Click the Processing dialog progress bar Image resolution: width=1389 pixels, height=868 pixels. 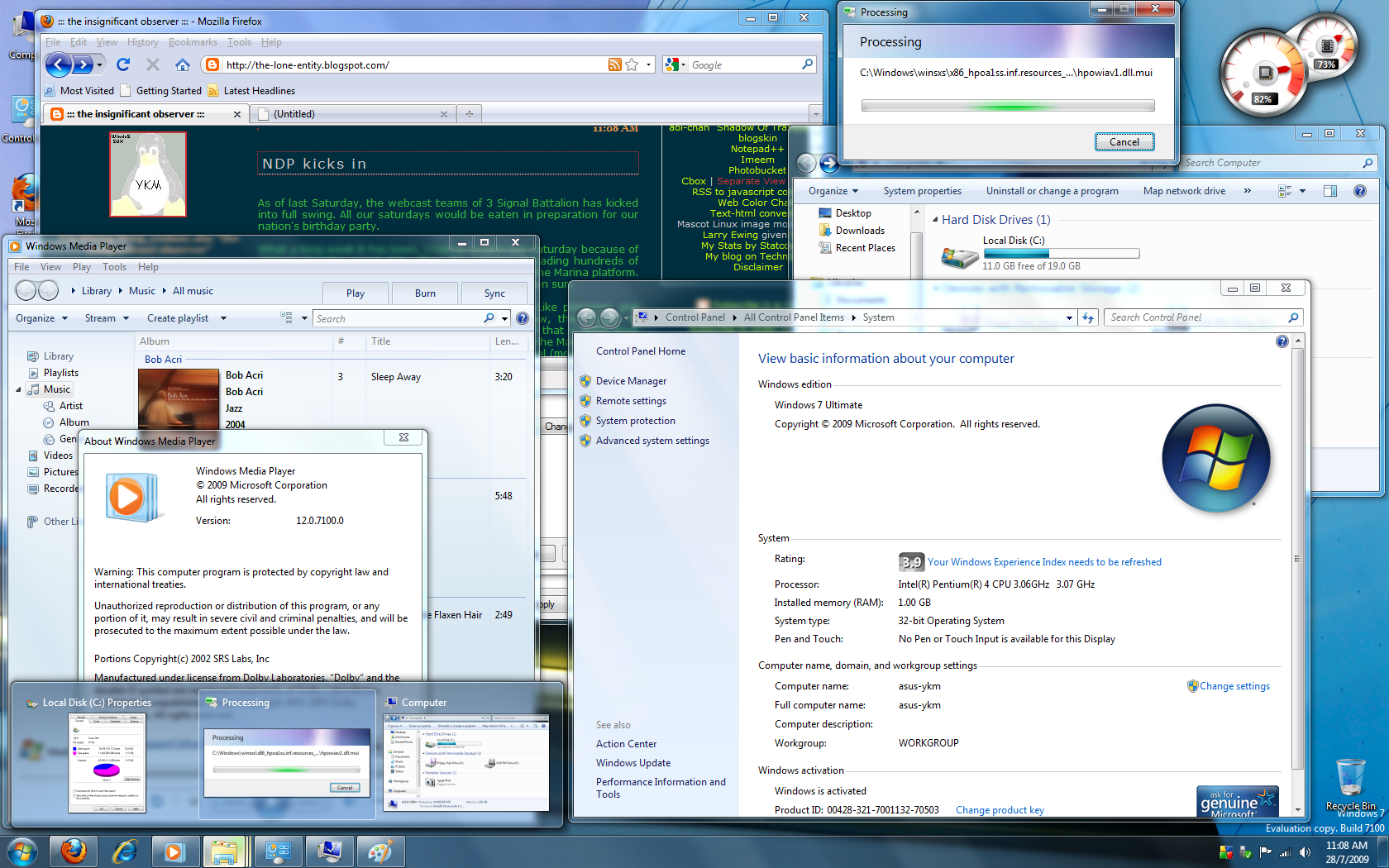[x=1008, y=106]
